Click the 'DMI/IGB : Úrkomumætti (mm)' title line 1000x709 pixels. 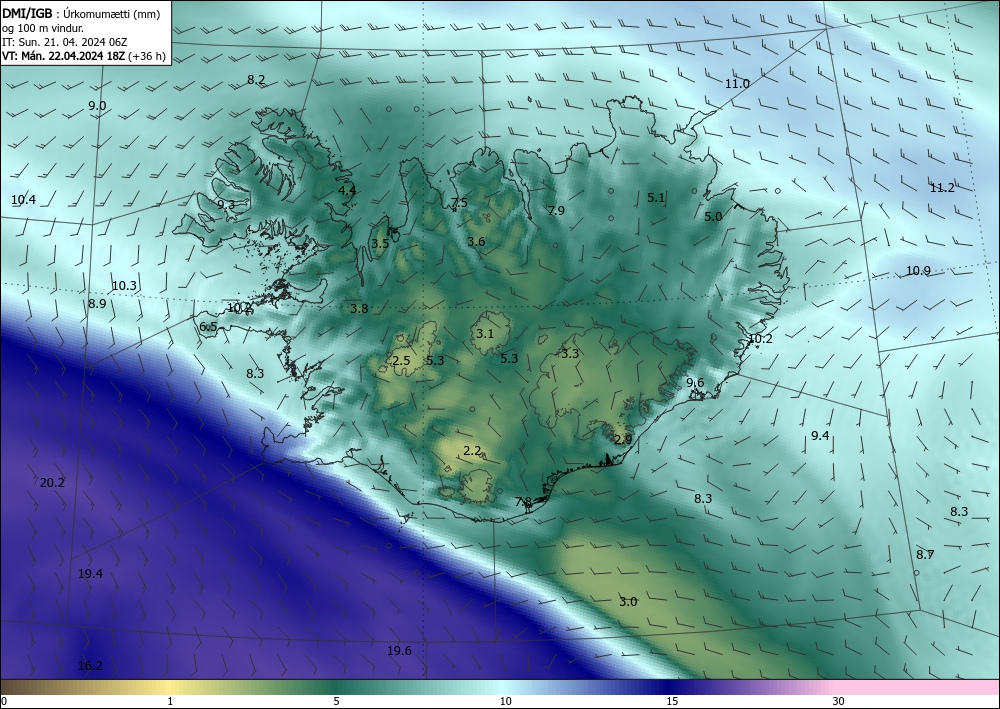[80, 14]
